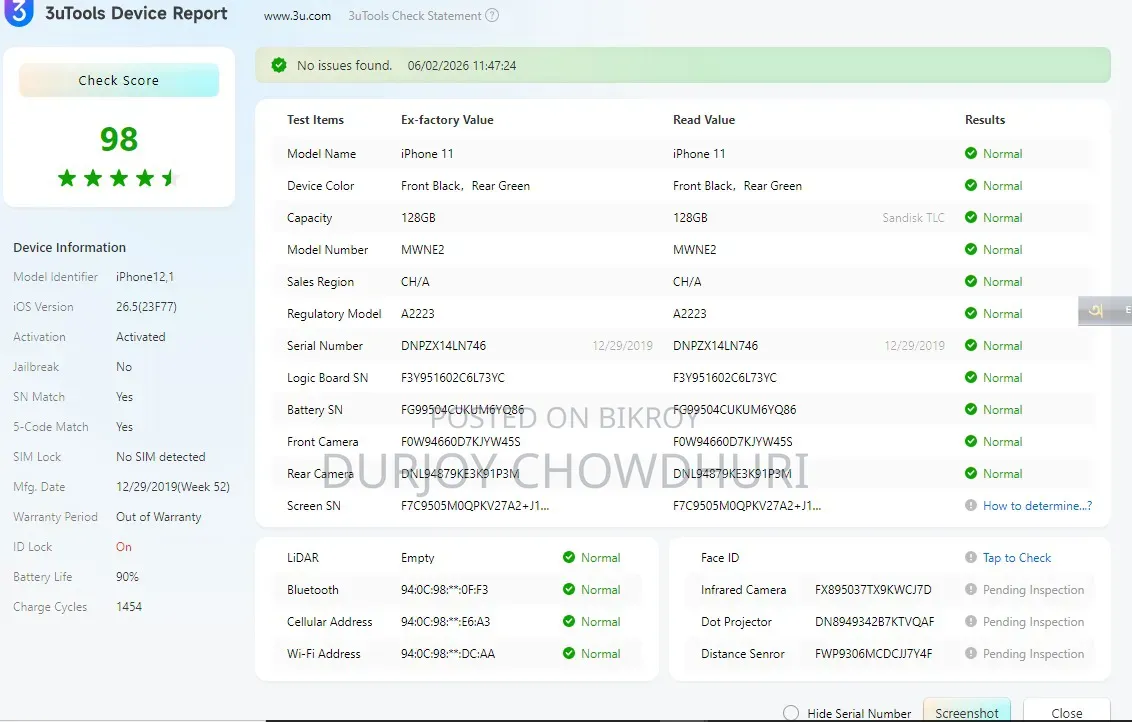1132x722 pixels.
Task: Click the pending icon for Distance Sensor
Action: (971, 653)
